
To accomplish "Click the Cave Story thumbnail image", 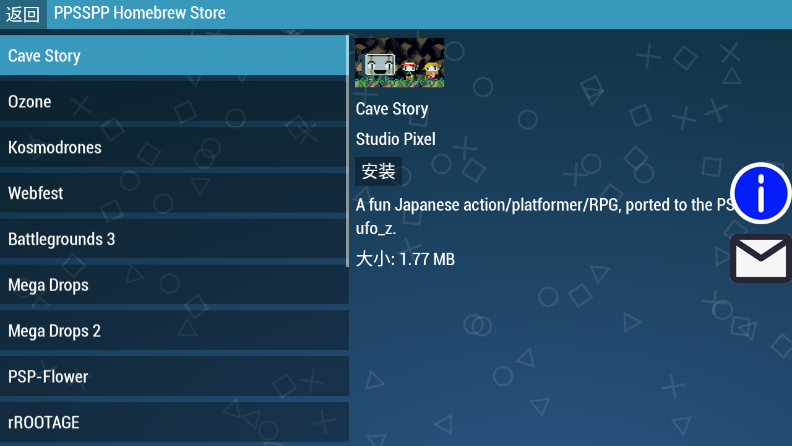I will tap(400, 63).
